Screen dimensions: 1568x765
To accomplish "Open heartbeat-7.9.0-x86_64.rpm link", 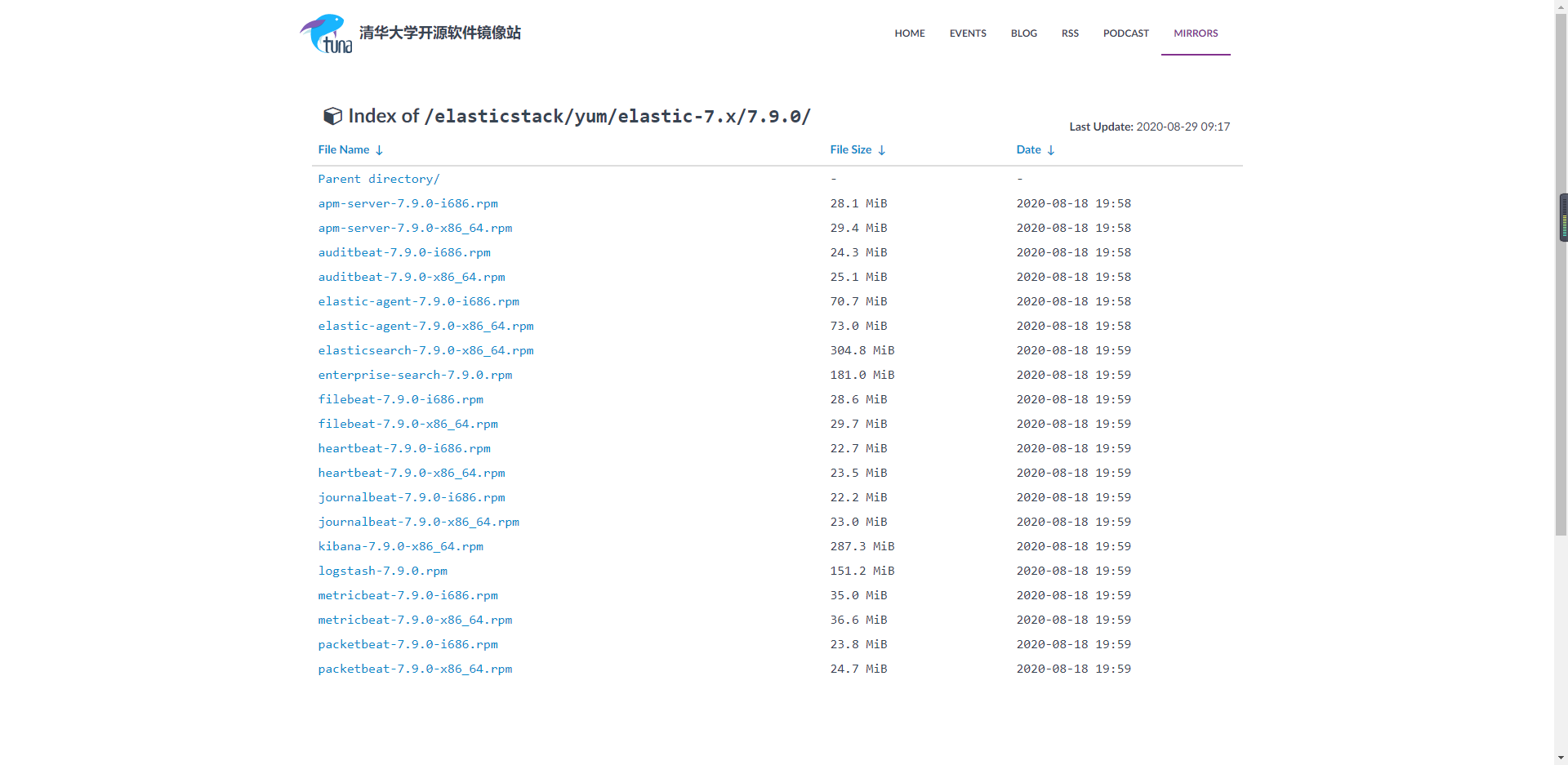I will (x=412, y=473).
